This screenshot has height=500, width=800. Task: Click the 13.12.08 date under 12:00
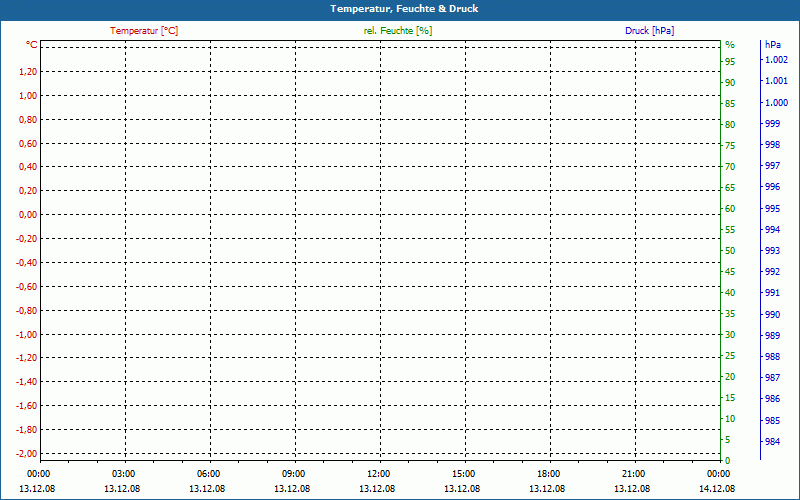point(377,489)
